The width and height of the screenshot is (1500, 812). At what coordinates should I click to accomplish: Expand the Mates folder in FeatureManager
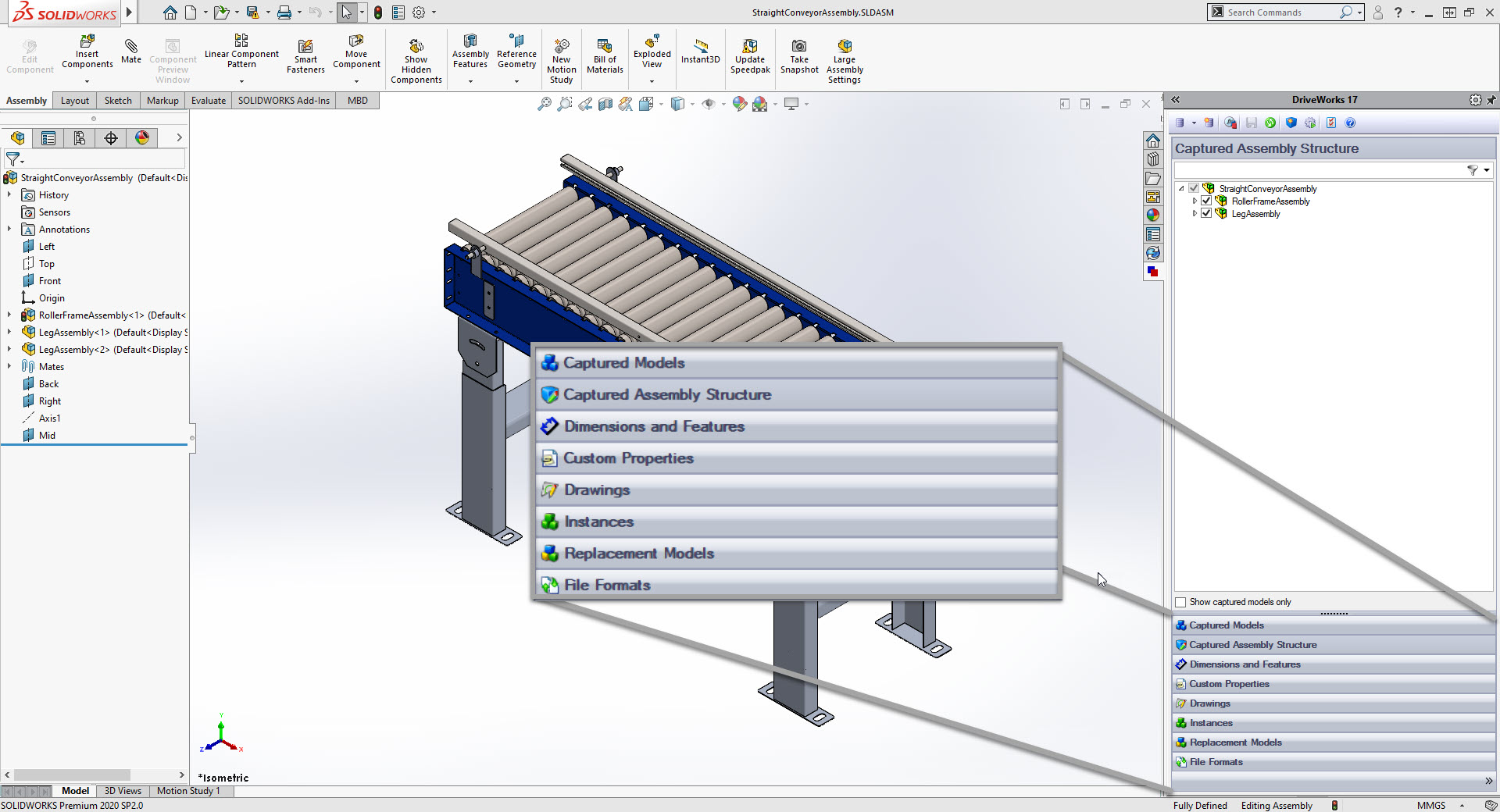9,366
